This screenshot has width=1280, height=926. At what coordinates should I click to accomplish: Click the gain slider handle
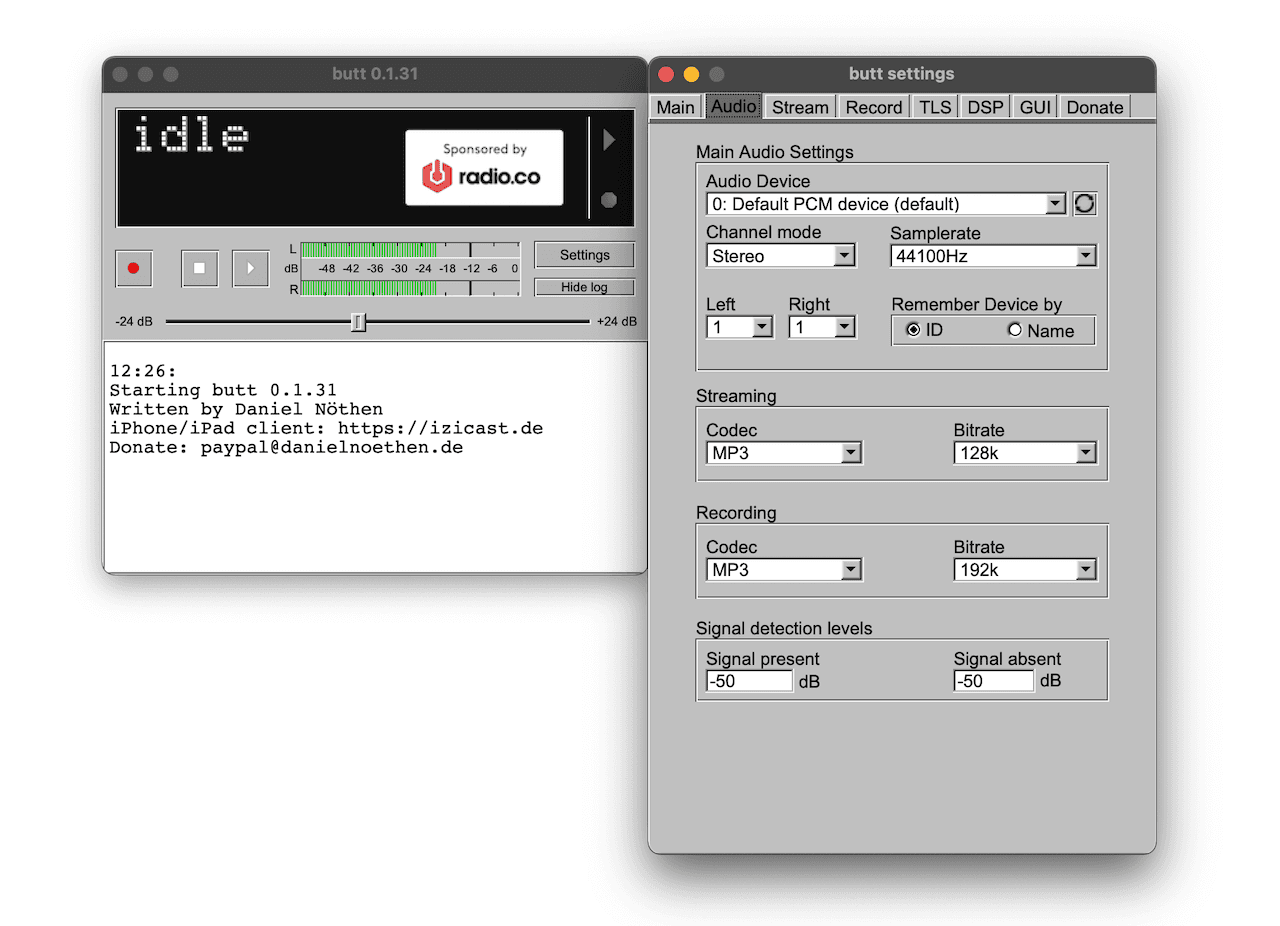point(358,322)
